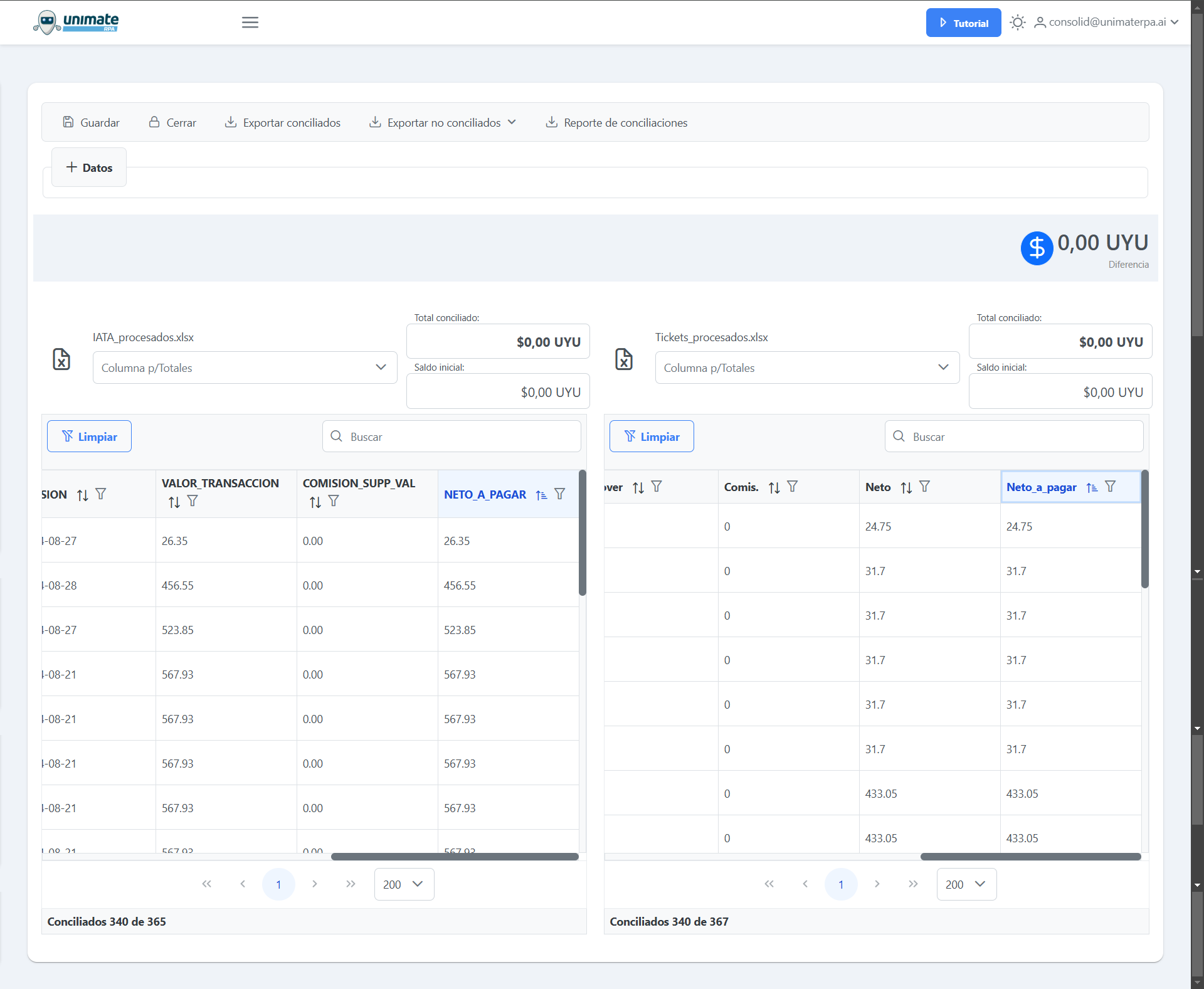Select page 1 in Tickets table

click(841, 884)
